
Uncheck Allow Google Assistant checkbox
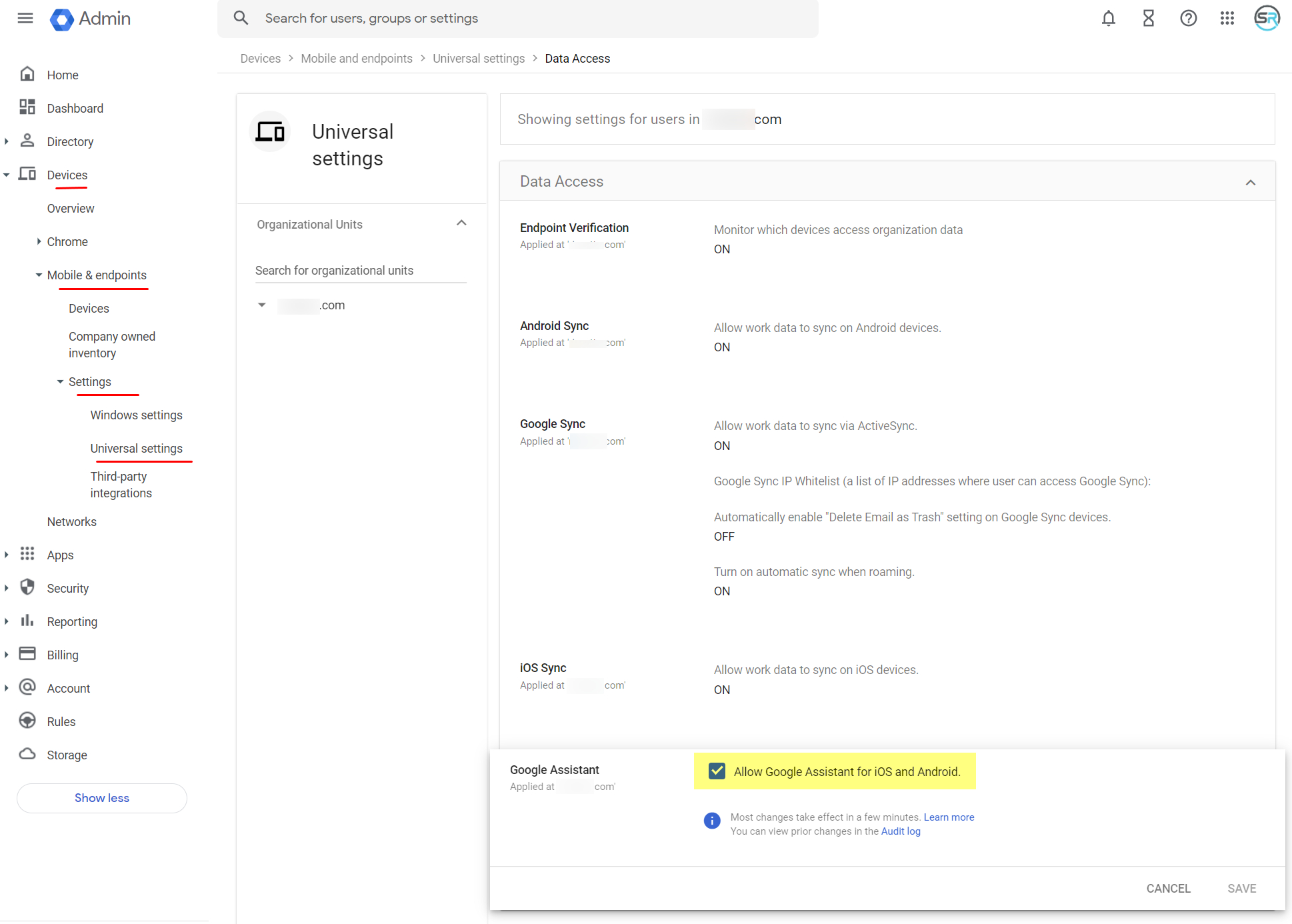pyautogui.click(x=717, y=771)
